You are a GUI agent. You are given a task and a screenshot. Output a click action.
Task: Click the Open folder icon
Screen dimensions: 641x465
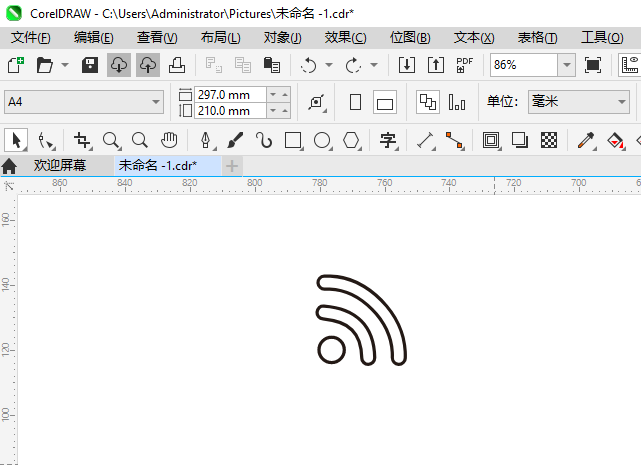[45, 65]
